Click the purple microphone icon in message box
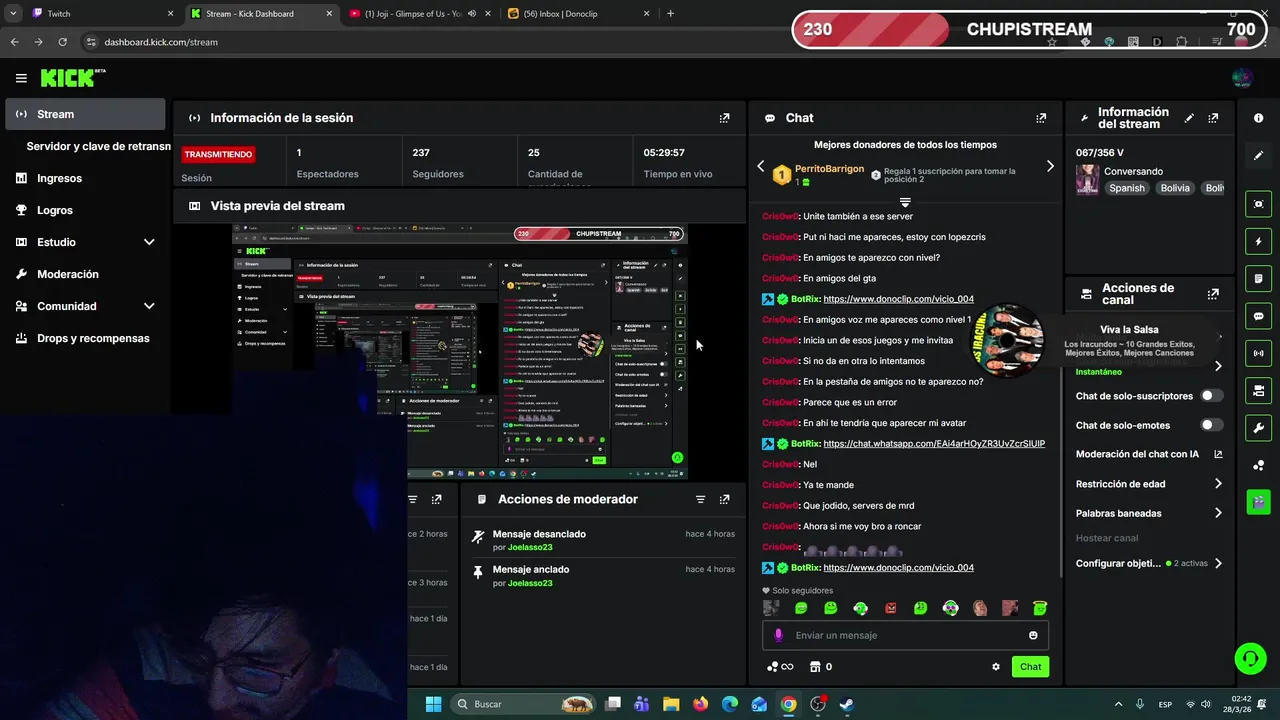Viewport: 1280px width, 720px height. (779, 635)
